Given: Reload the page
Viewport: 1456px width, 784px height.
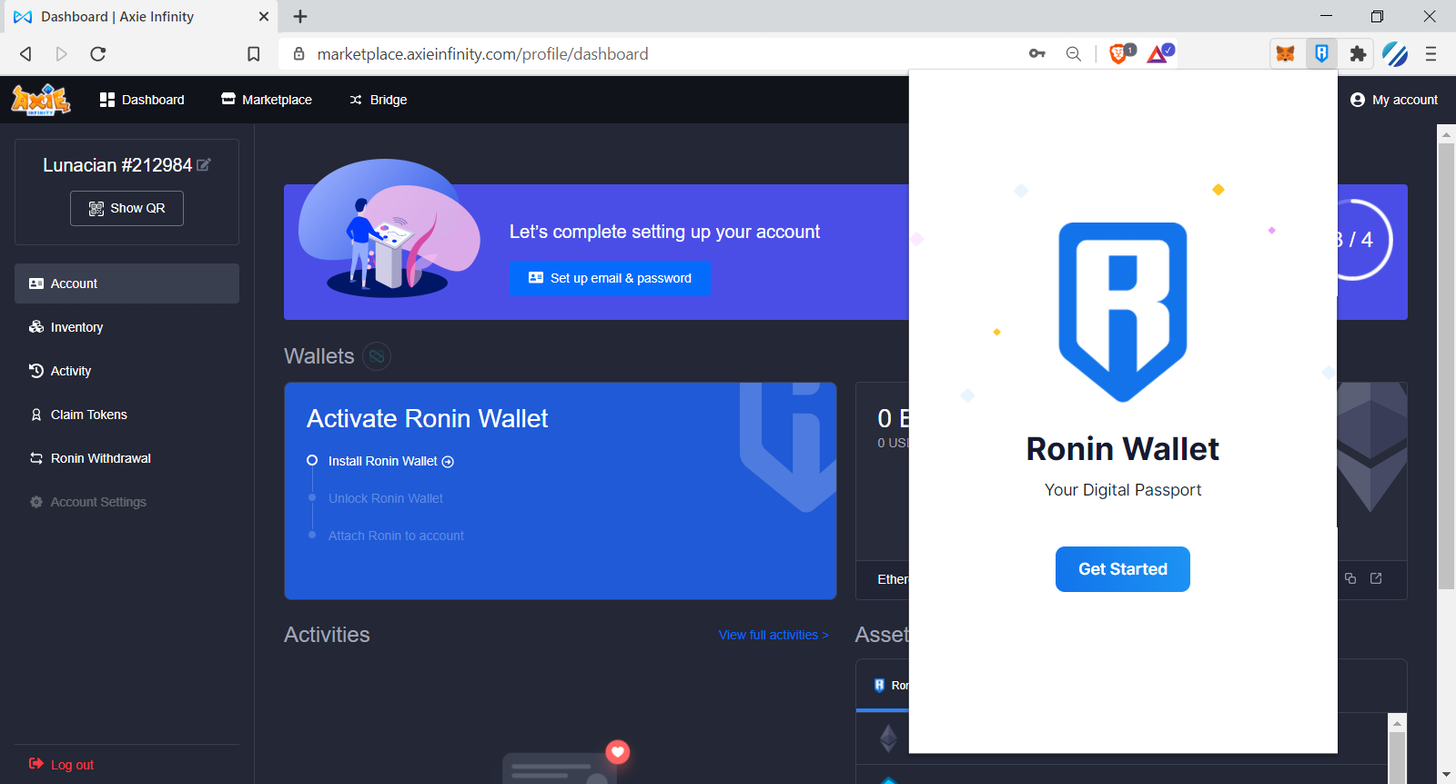Looking at the screenshot, I should (x=98, y=54).
